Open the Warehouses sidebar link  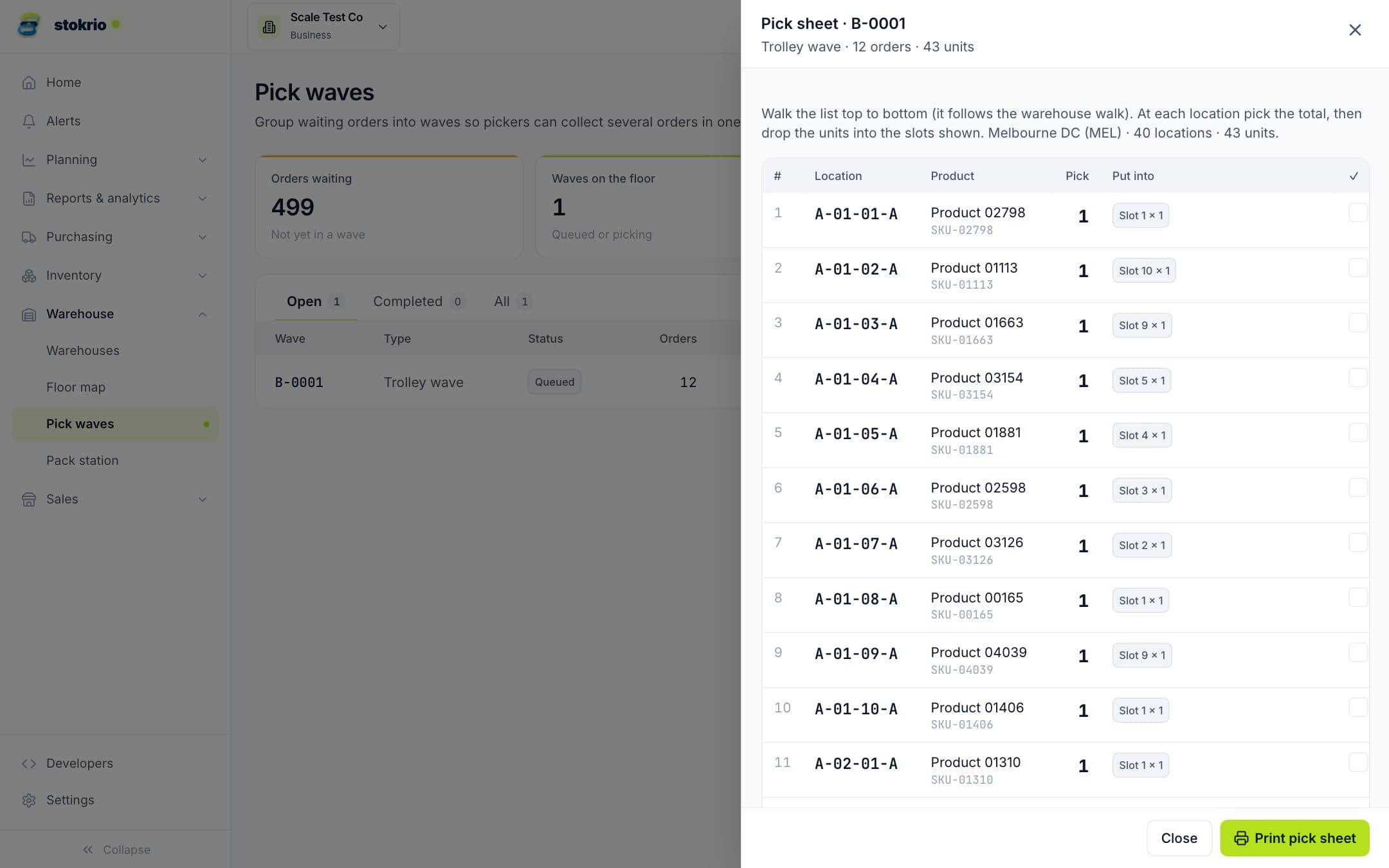click(x=116, y=350)
